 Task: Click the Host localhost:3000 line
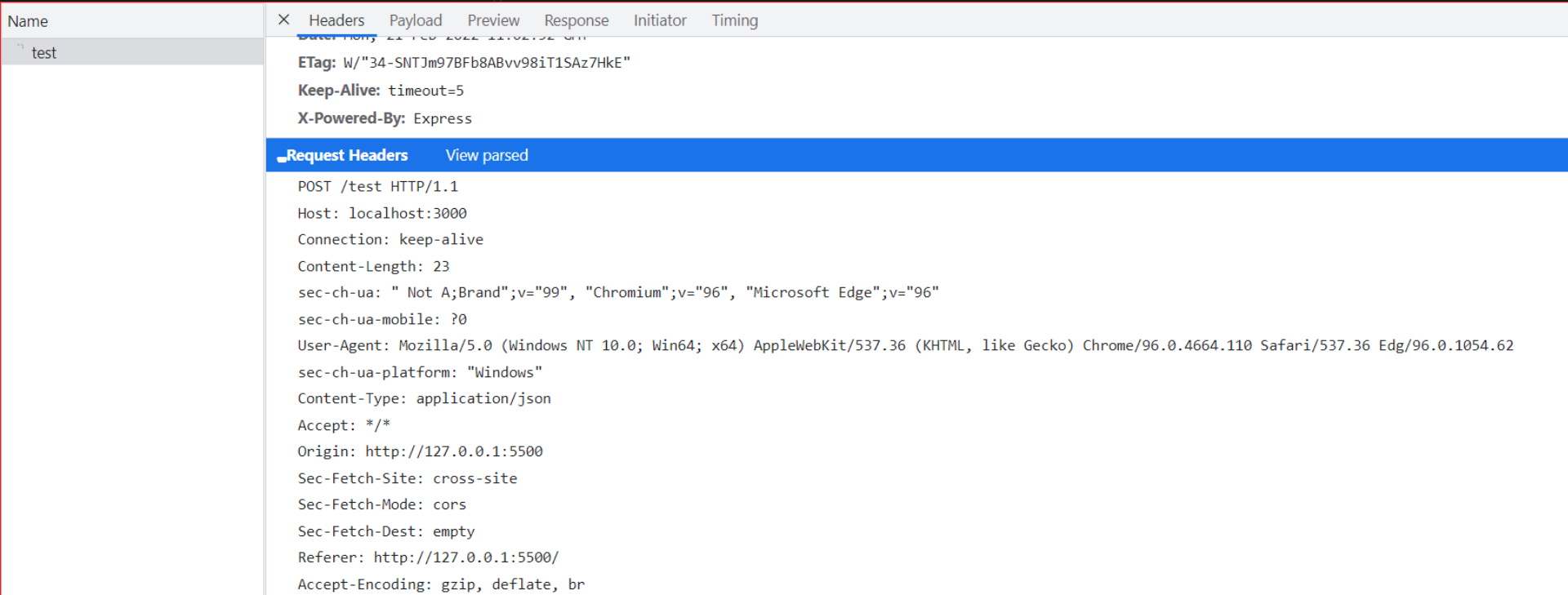pos(382,213)
